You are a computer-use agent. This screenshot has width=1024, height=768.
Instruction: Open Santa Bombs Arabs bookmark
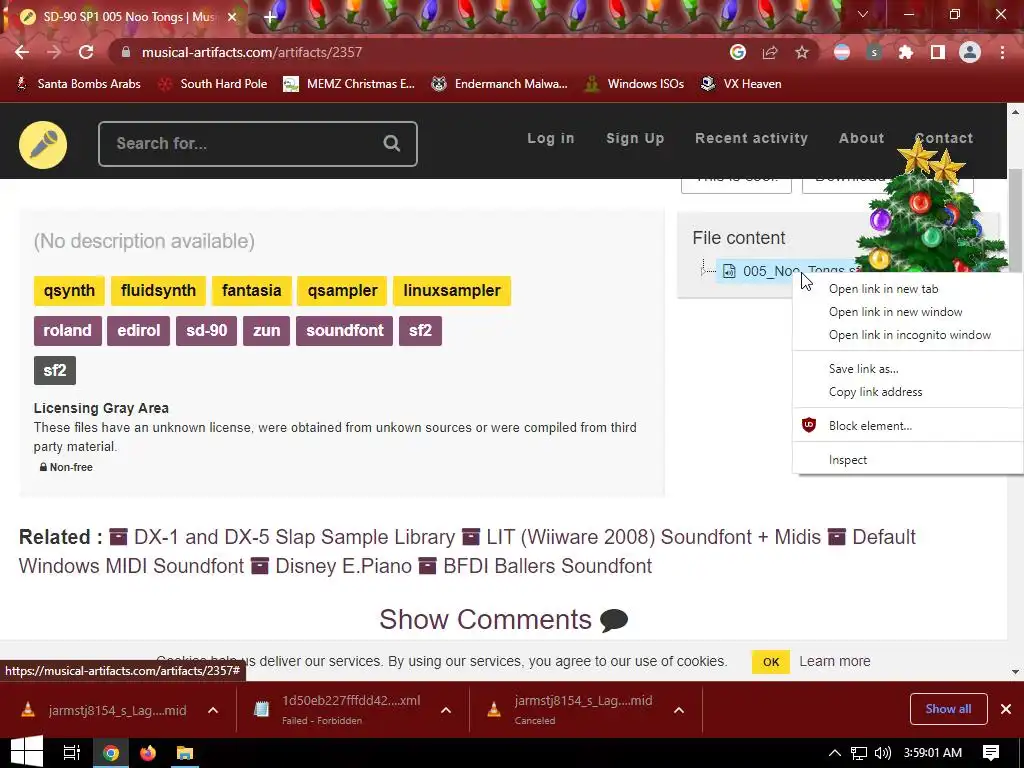78,84
